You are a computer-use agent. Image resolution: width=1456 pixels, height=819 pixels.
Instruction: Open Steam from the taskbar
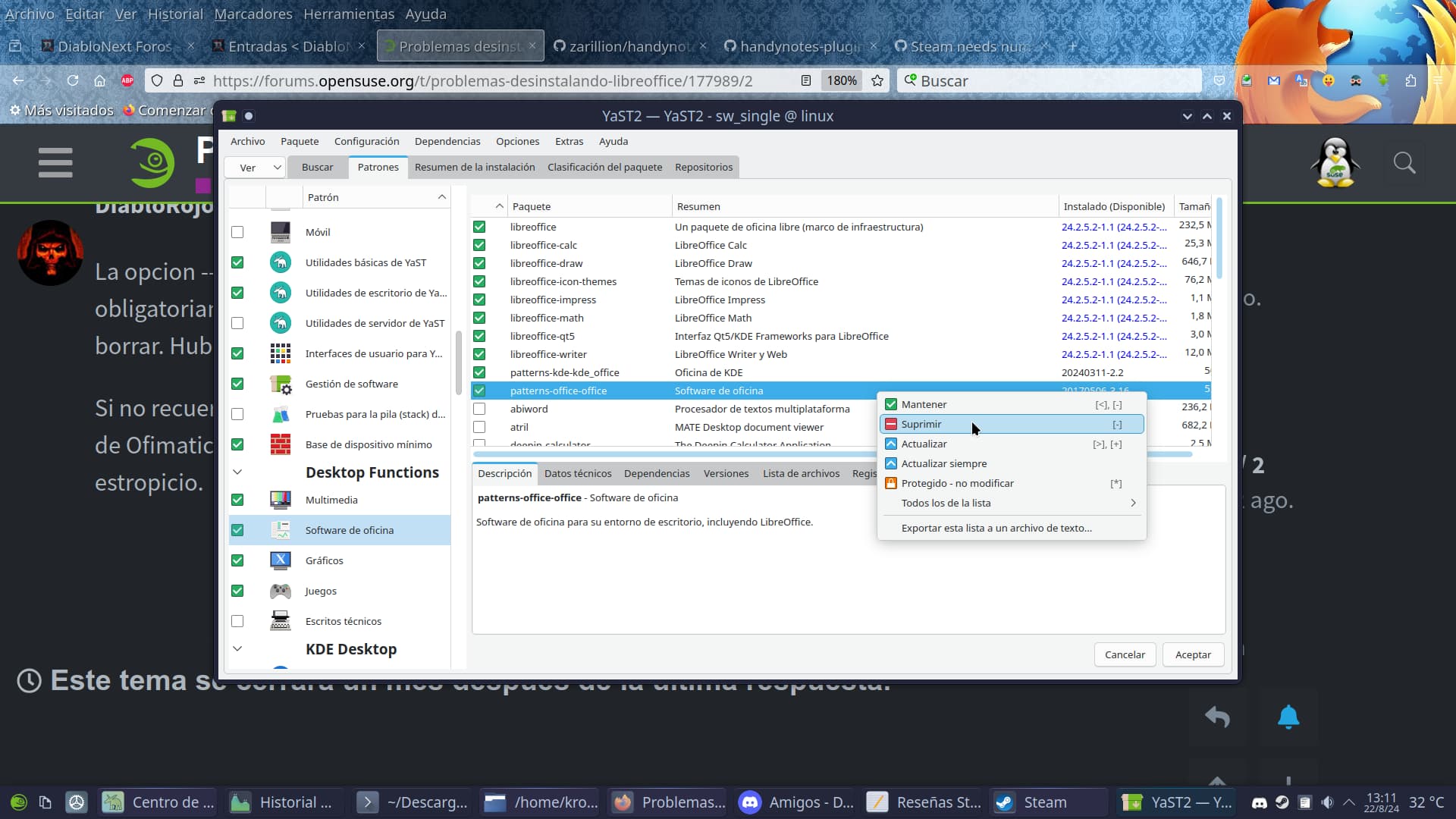[x=1045, y=802]
